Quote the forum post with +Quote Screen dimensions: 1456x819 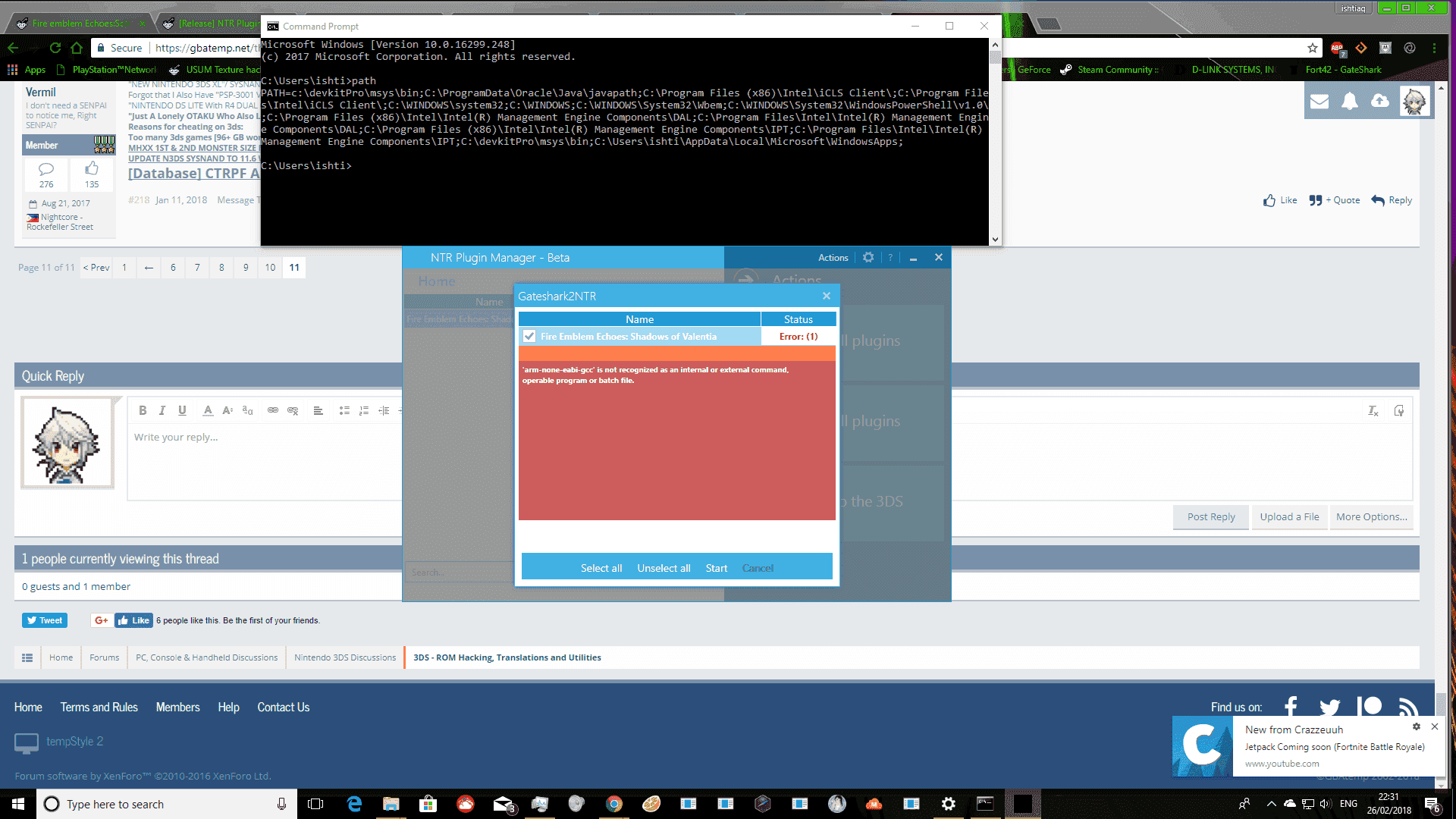[1335, 200]
